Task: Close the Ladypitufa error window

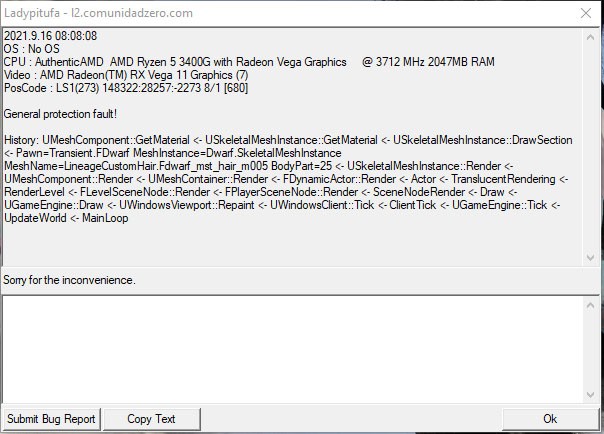Action: click(586, 13)
